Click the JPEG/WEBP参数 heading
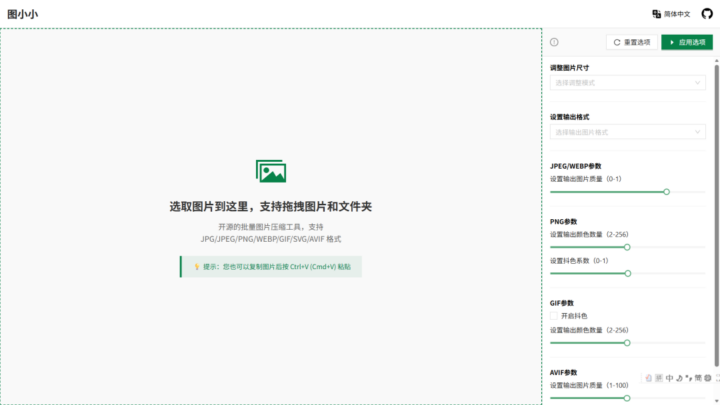 point(575,166)
